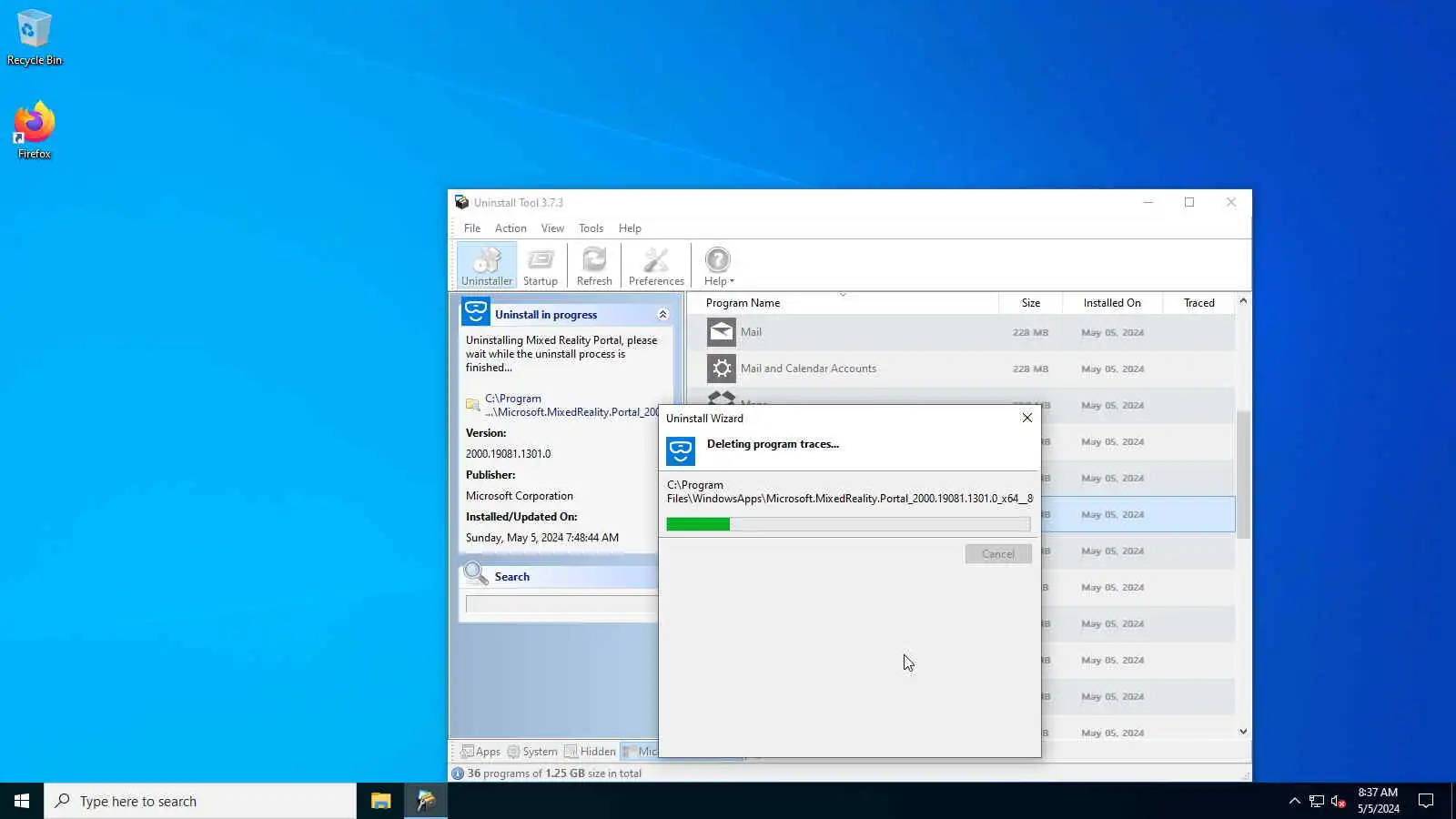Select the Mail row in the program list
Screen dimensions: 1456x819
pyautogui.click(x=962, y=332)
